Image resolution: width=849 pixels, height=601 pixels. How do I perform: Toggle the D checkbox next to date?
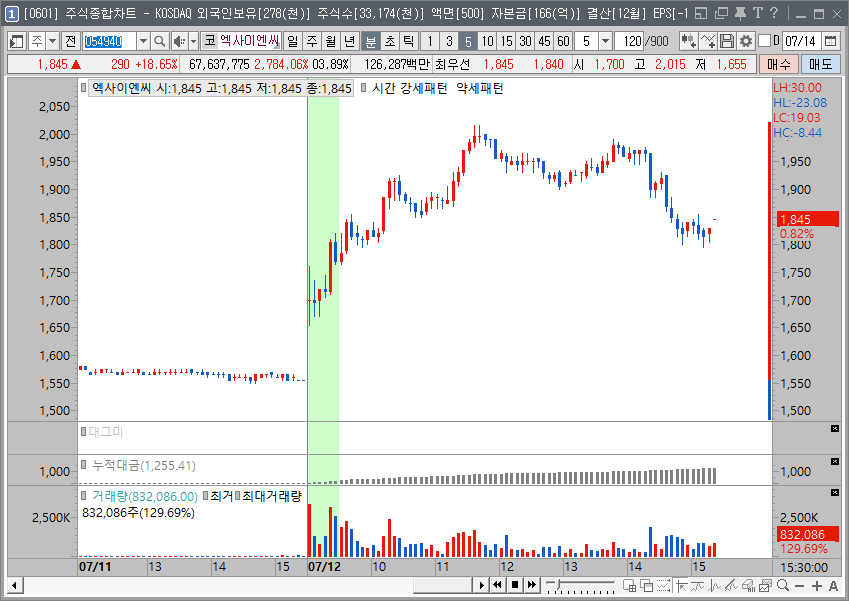pyautogui.click(x=764, y=41)
